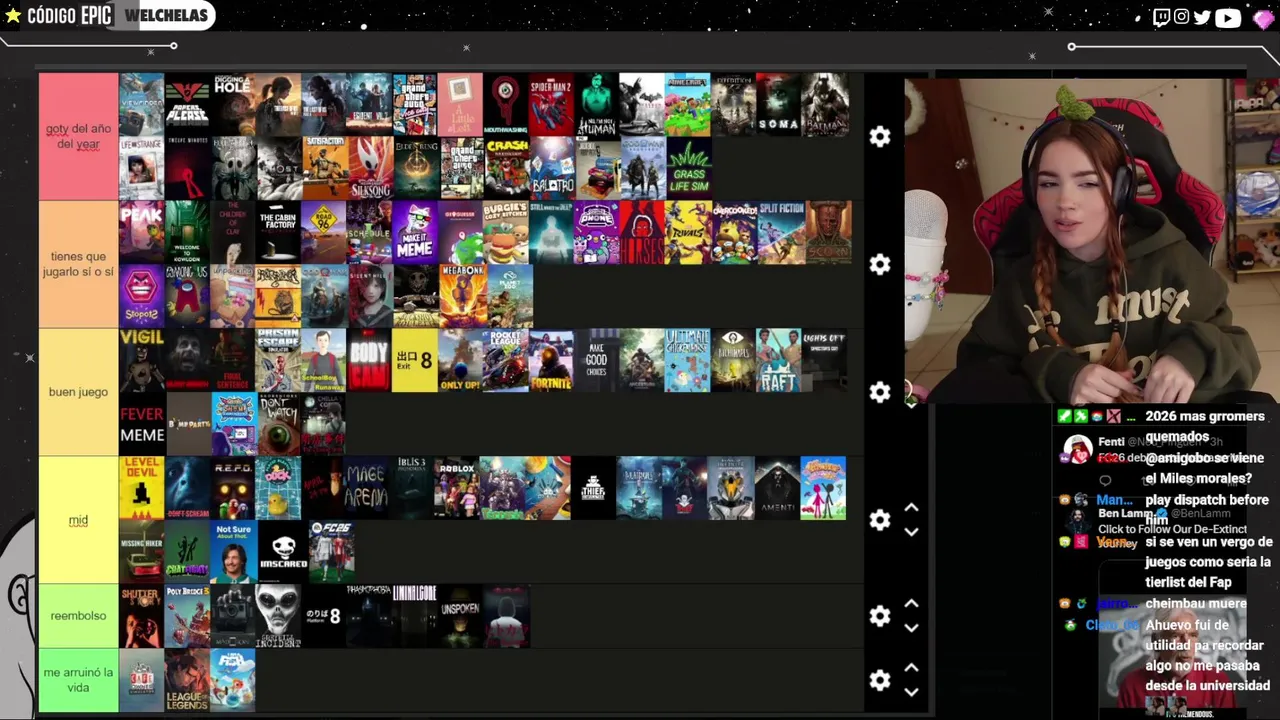Select the VIGIL game tile
The image size is (1280, 720).
pyautogui.click(x=142, y=360)
